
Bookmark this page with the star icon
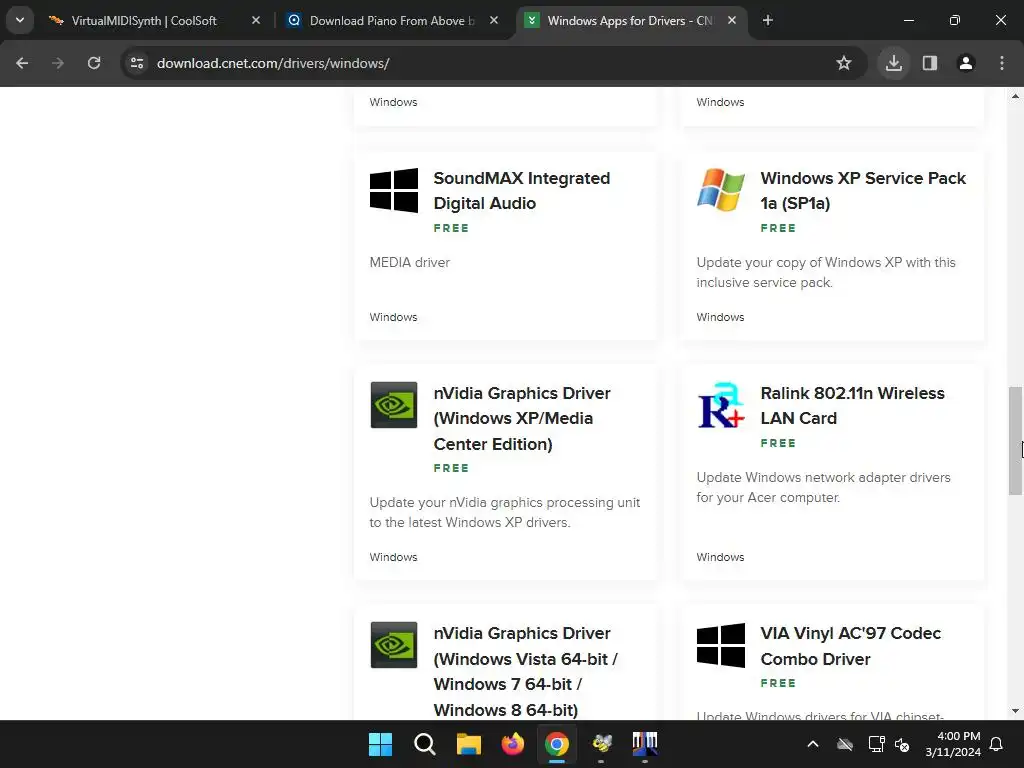coord(844,63)
